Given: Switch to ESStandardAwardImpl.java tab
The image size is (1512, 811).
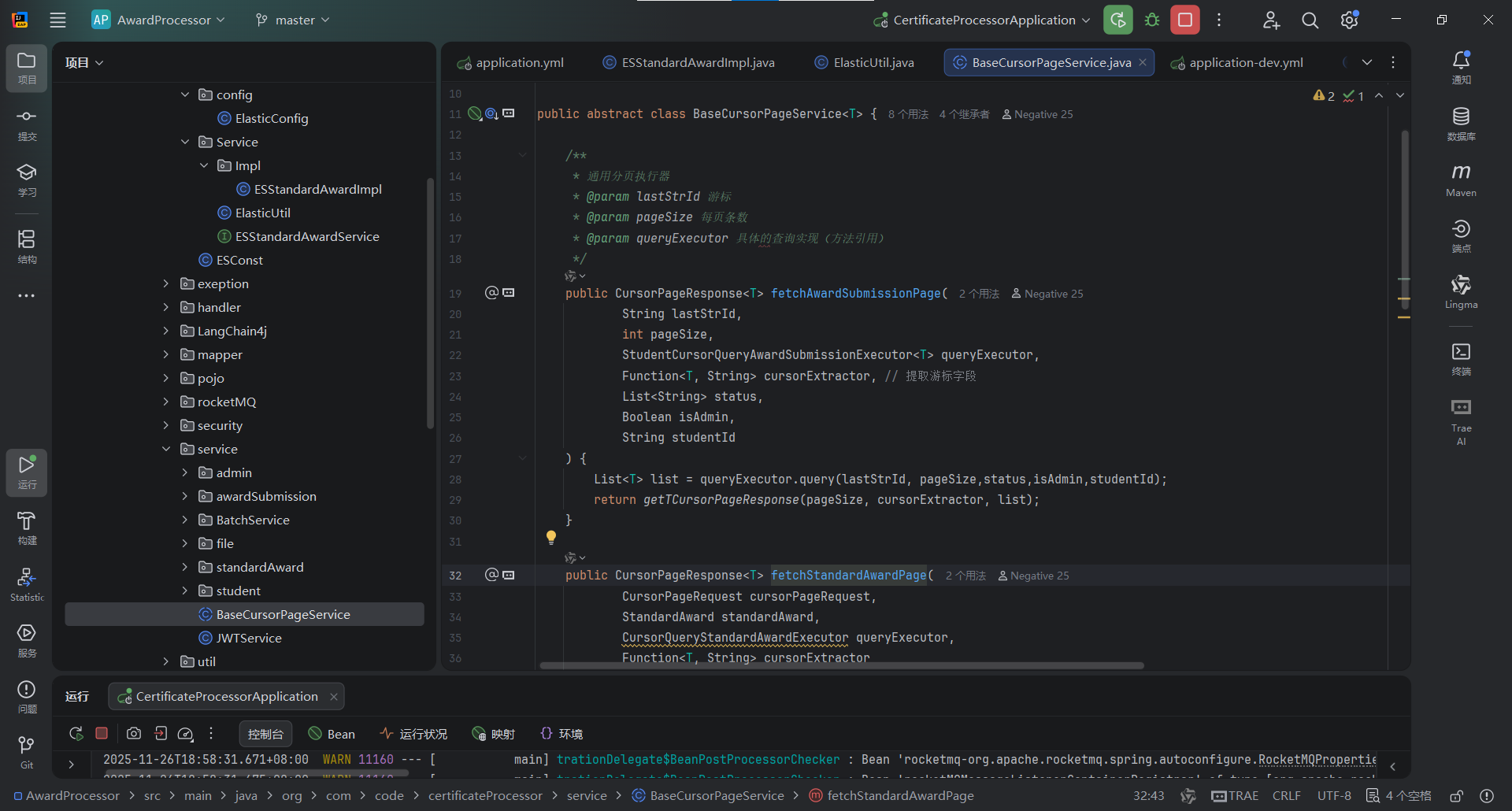Looking at the screenshot, I should 689,62.
